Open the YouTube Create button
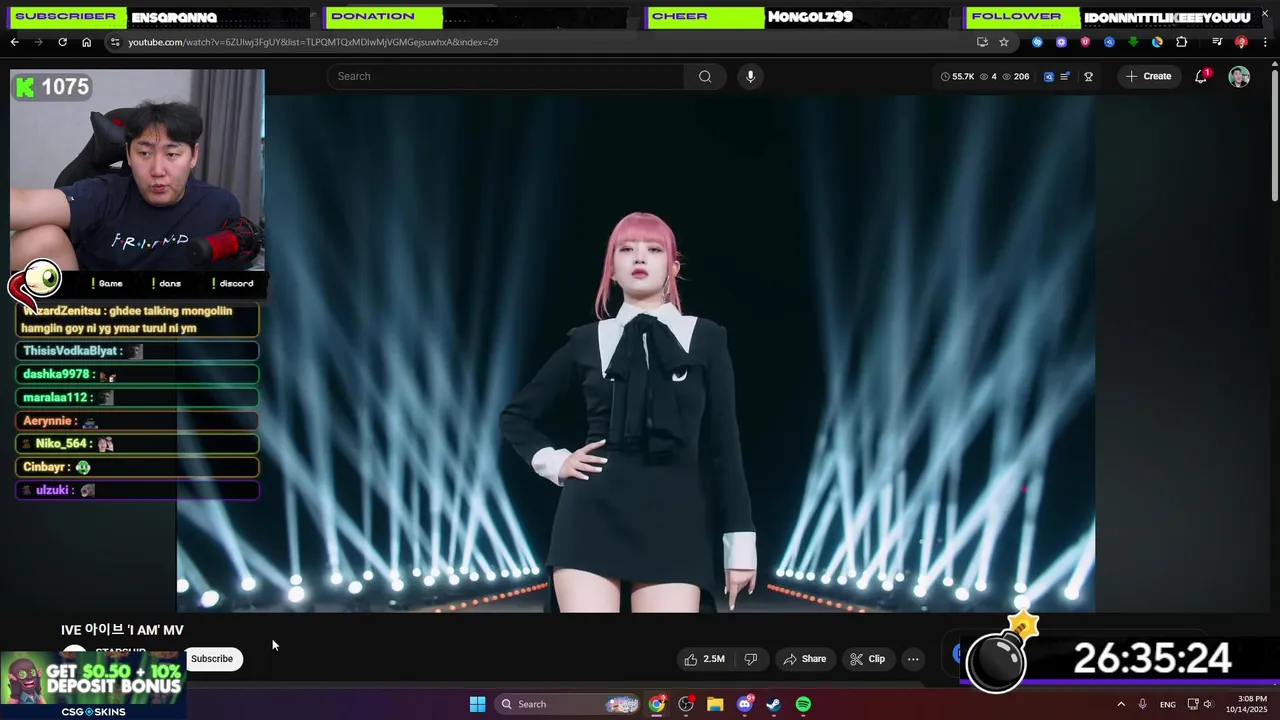The width and height of the screenshot is (1280, 720). (x=1148, y=76)
